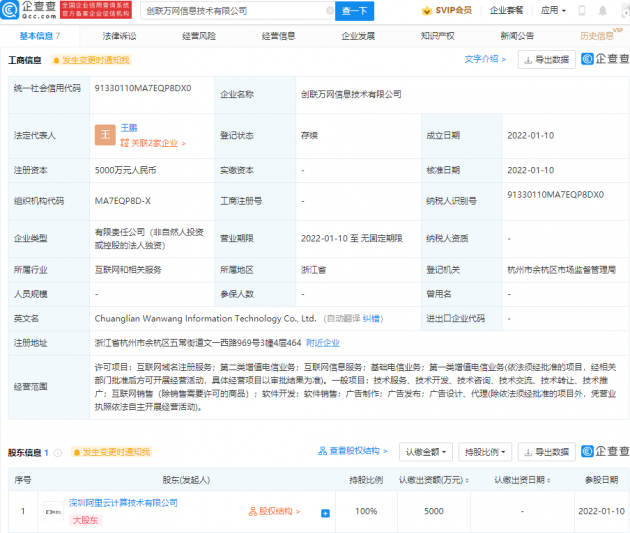Switch to the 知识产权 tab

[x=438, y=36]
